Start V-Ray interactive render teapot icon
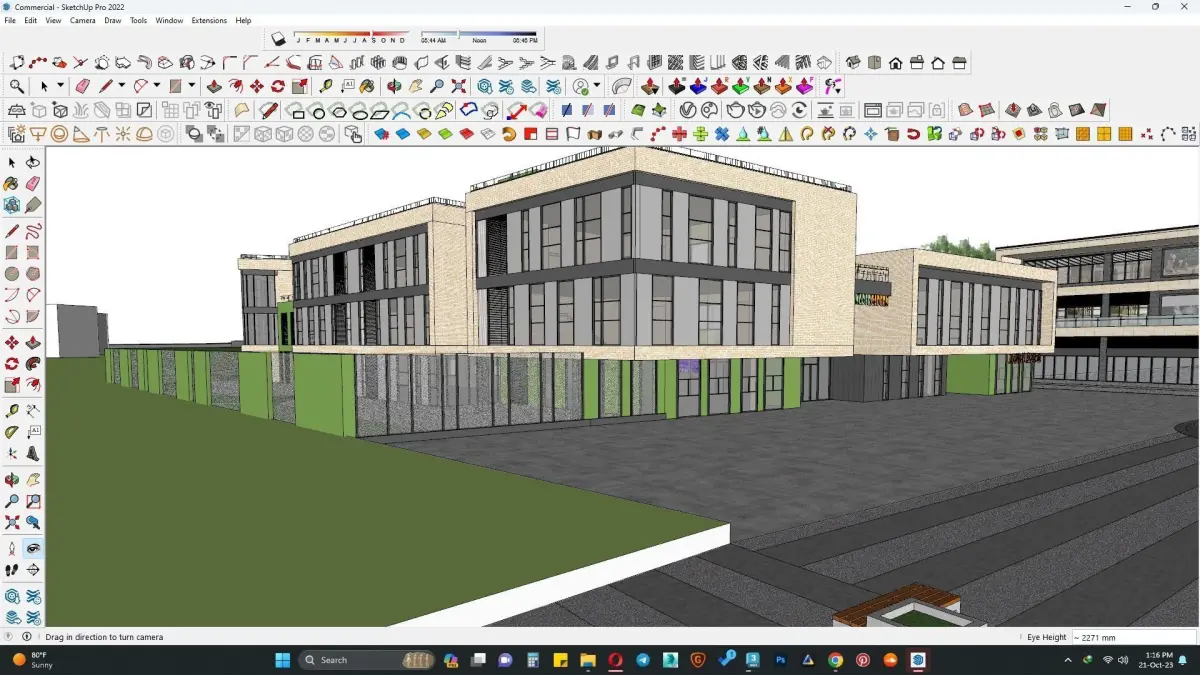The width and height of the screenshot is (1200, 675). click(757, 110)
